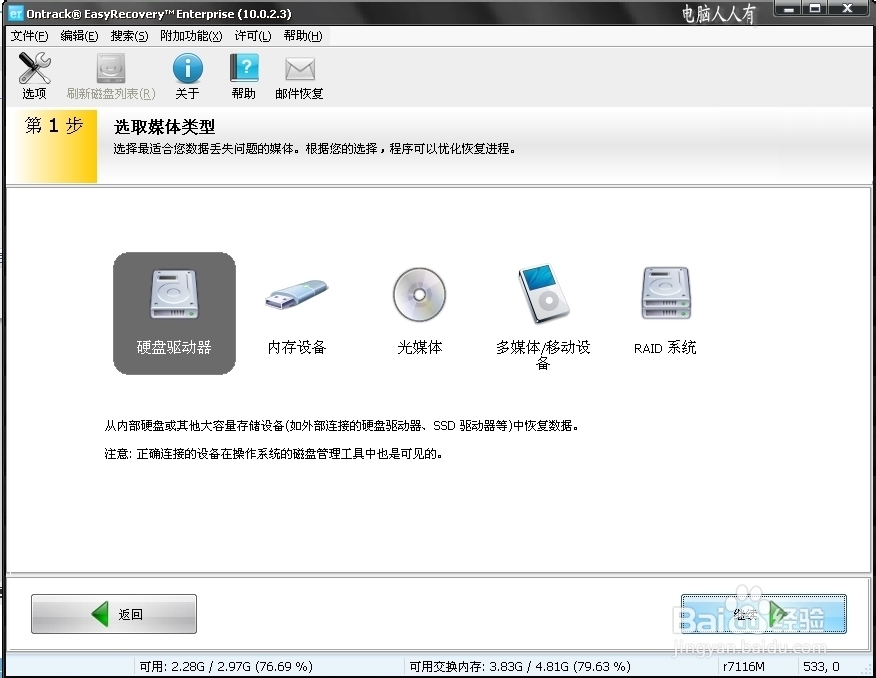Viewport: 876px width, 678px height.
Task: Open the 选项 options tool icon
Action: pyautogui.click(x=34, y=76)
